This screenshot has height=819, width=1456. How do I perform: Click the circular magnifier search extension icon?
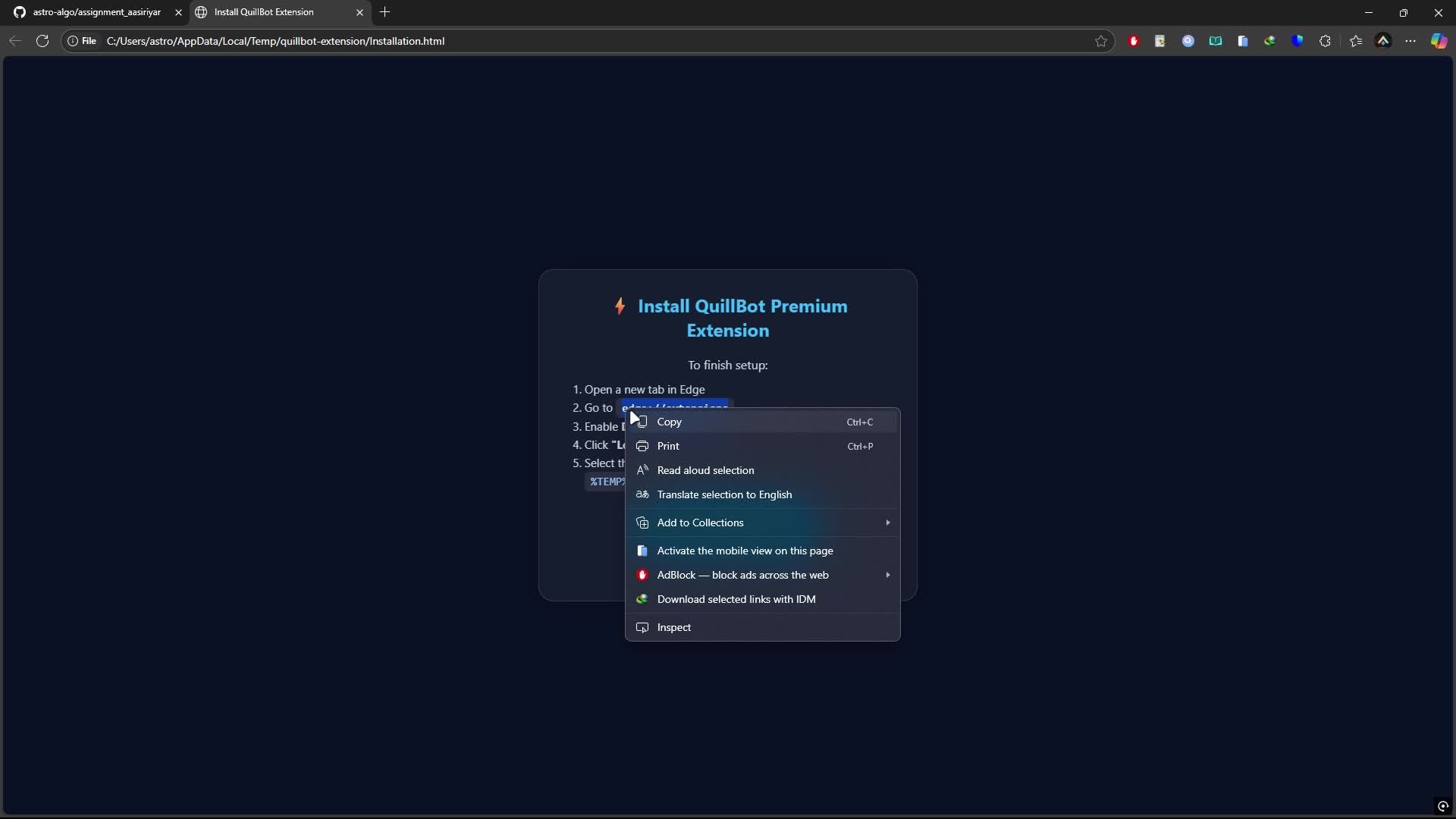[x=1188, y=41]
